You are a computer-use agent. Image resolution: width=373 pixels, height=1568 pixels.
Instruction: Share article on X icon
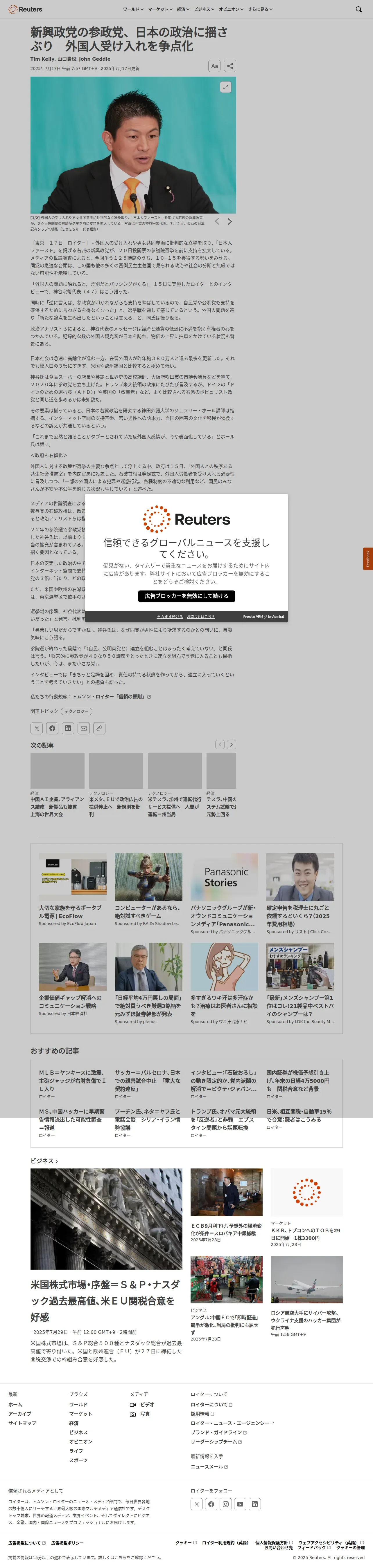pyautogui.click(x=37, y=728)
